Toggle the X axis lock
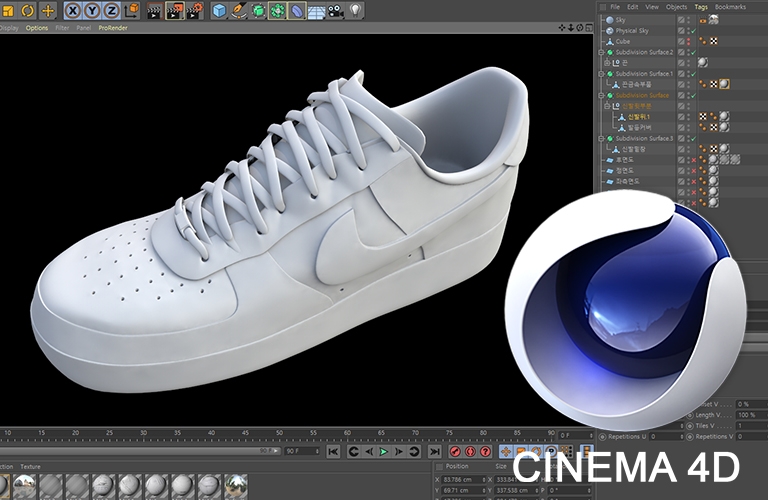This screenshot has height=500, width=768. (73, 11)
